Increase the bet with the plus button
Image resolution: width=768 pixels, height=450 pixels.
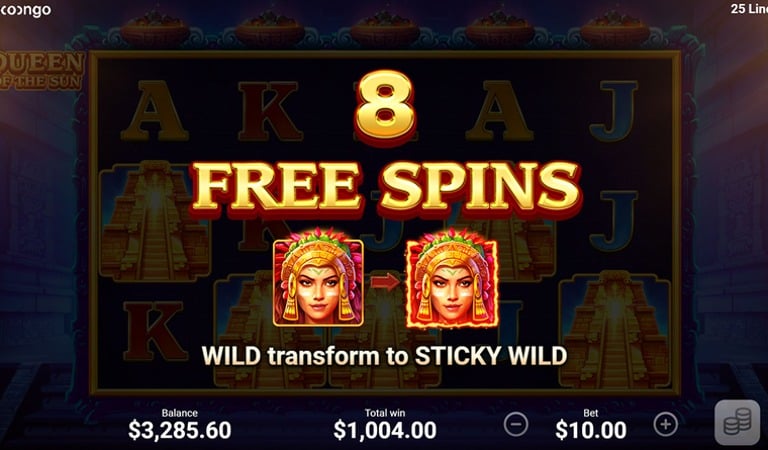pyautogui.click(x=666, y=424)
